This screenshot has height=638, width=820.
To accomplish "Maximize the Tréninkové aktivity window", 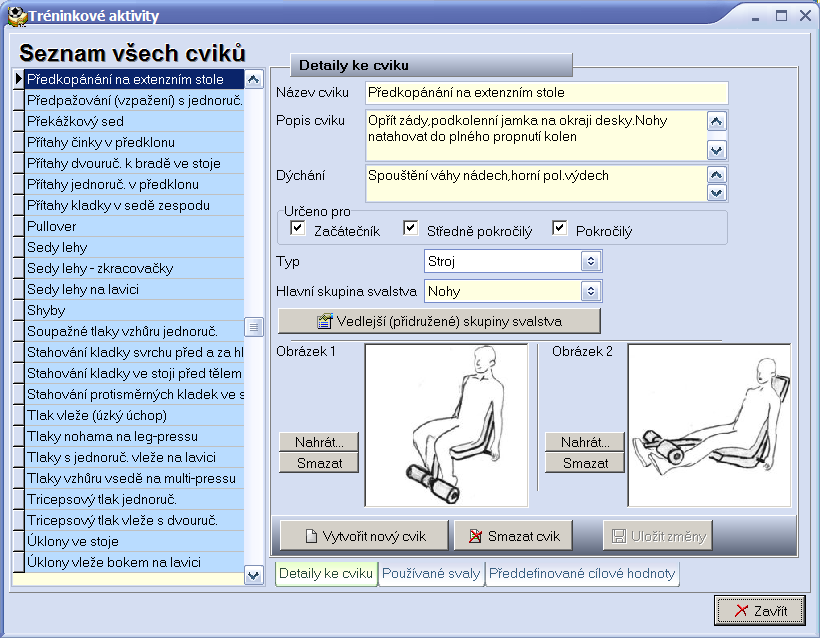I will (x=781, y=16).
